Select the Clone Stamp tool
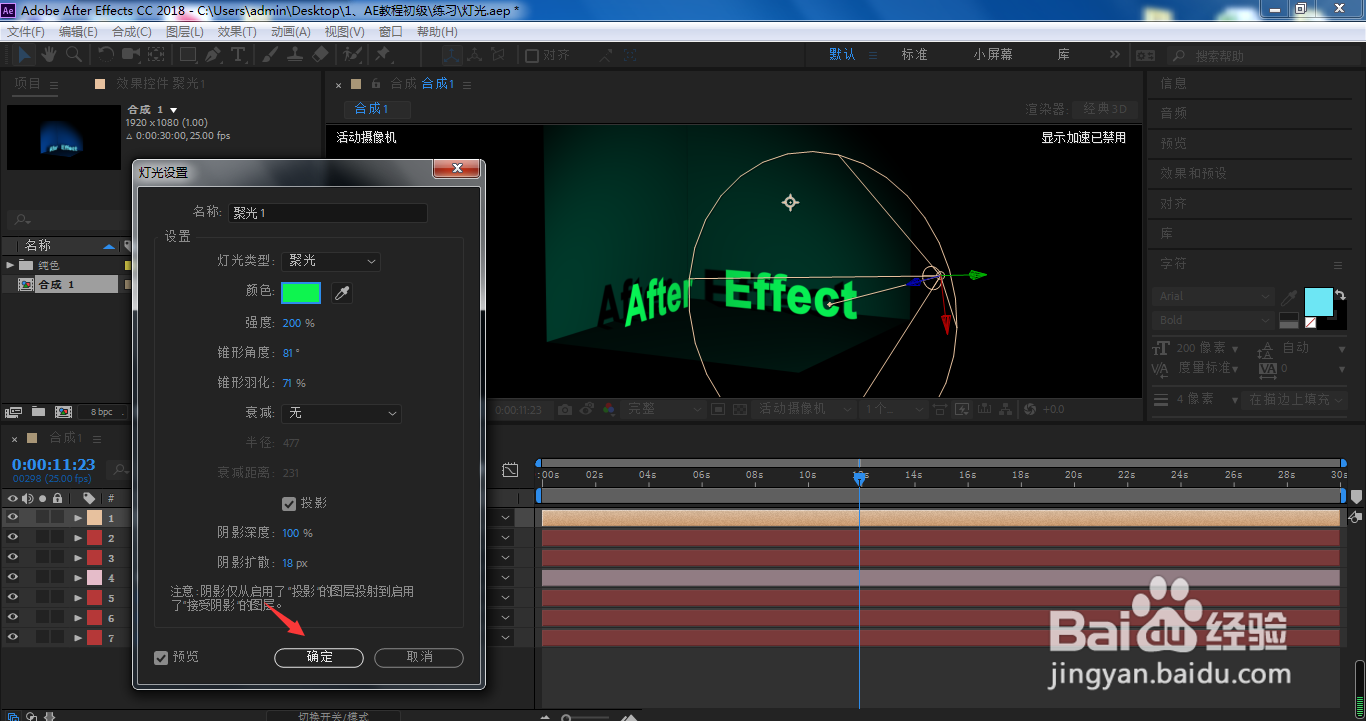Screen dimensions: 1366x721 [x=295, y=54]
